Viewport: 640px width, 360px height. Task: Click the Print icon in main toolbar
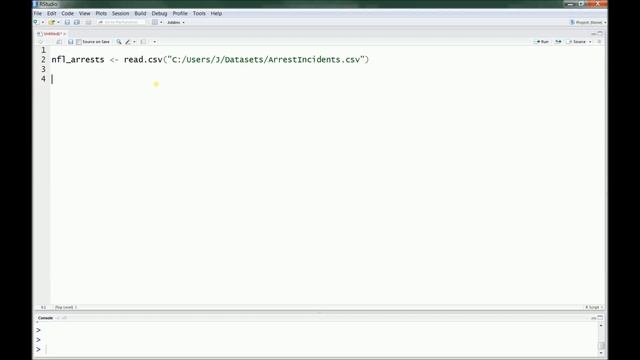tap(89, 22)
